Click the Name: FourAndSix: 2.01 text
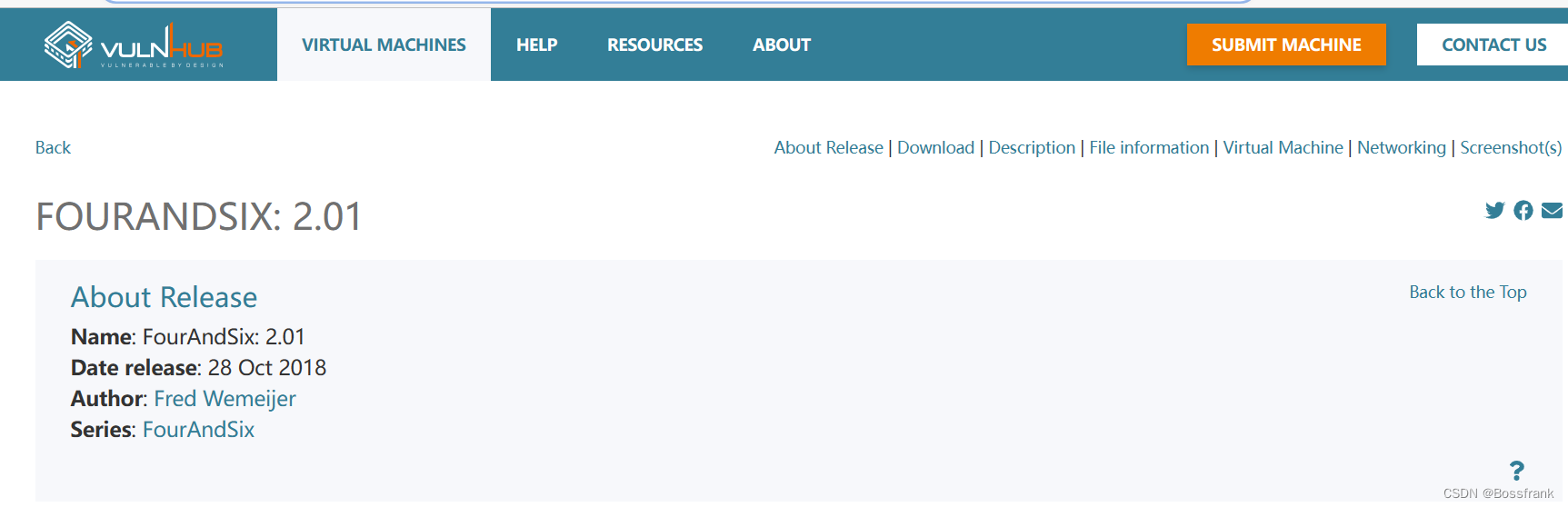Viewport: 1568px width, 507px height. (x=188, y=337)
